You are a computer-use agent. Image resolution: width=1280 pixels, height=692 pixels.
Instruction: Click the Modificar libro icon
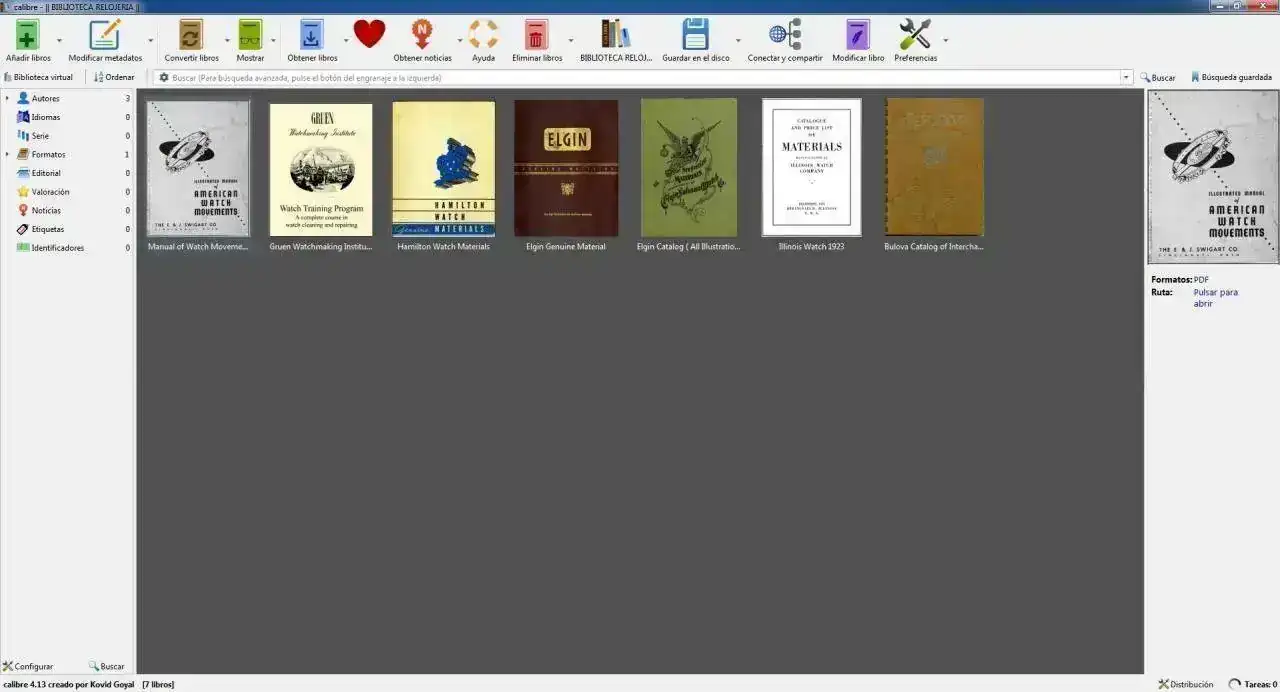coord(858,35)
